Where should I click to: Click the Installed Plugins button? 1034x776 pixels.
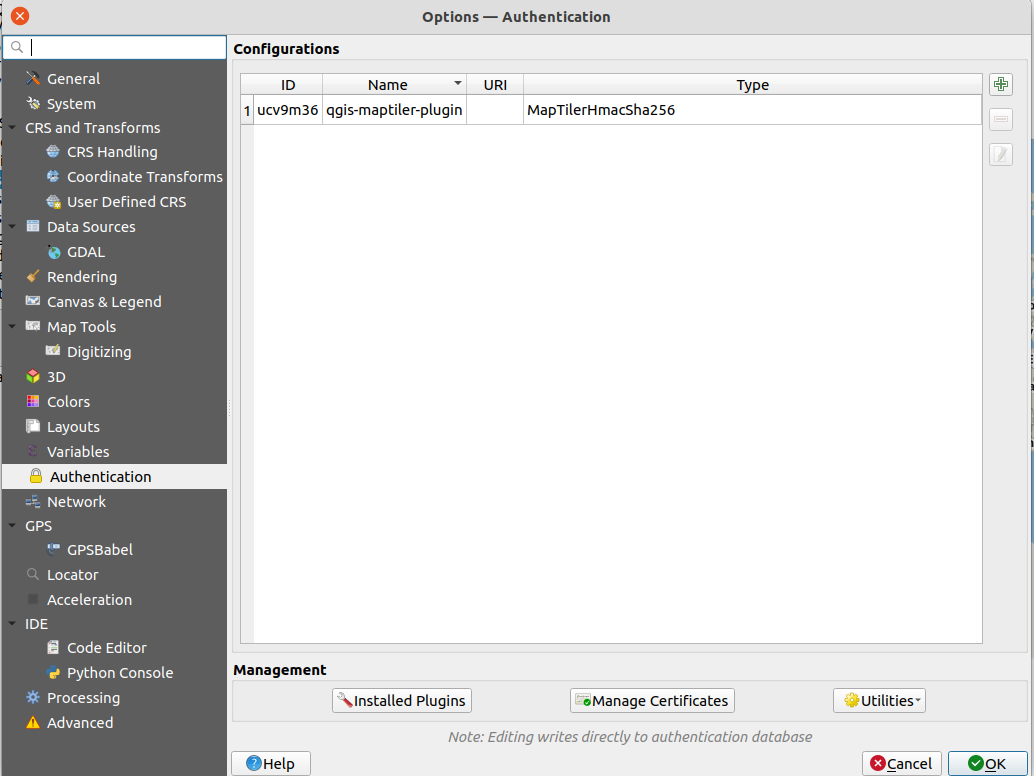[x=401, y=701]
